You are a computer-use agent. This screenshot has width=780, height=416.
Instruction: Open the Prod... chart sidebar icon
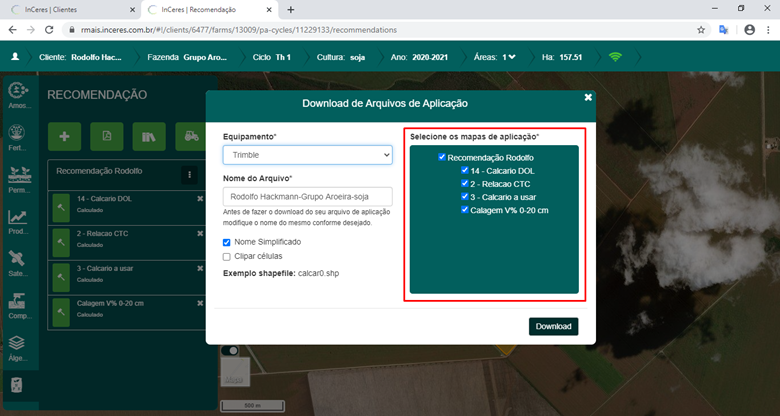pyautogui.click(x=18, y=222)
